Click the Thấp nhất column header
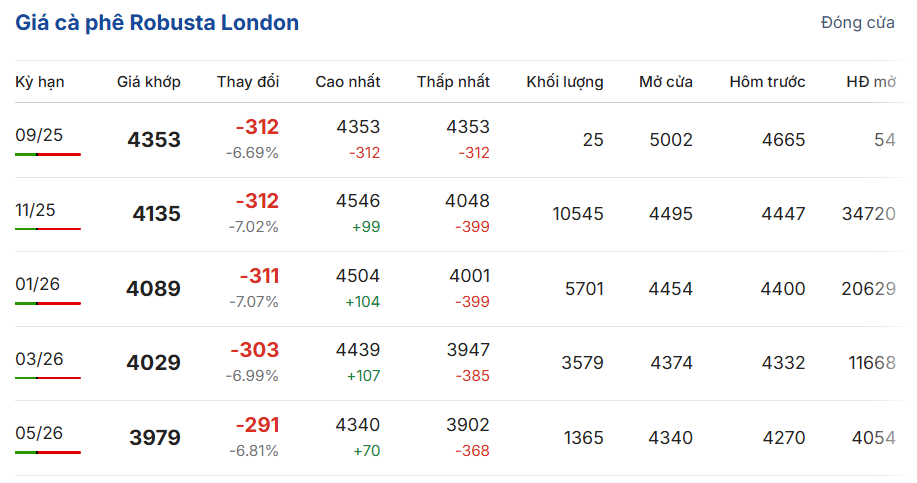The image size is (917, 483). click(x=453, y=82)
